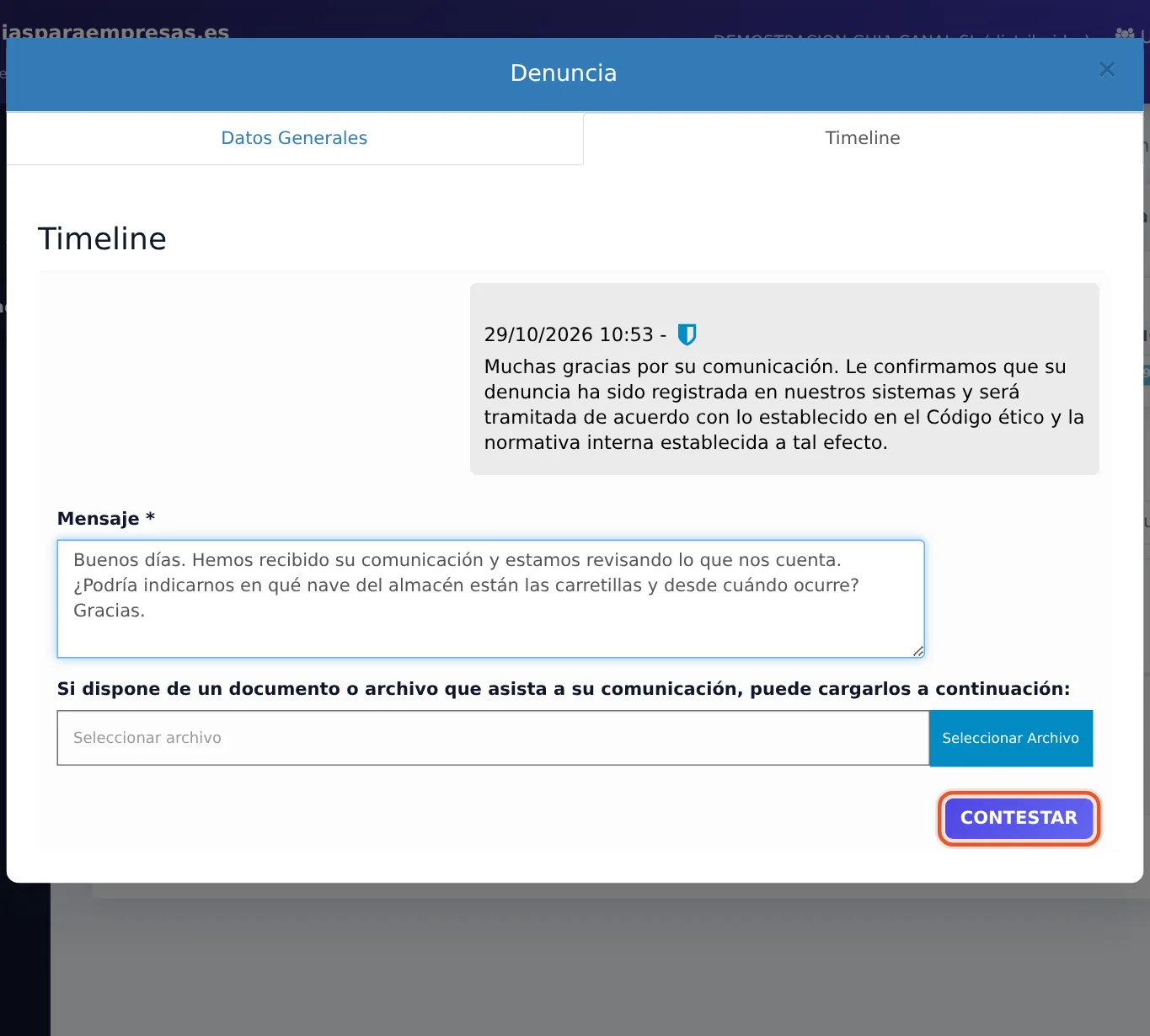The width and height of the screenshot is (1150, 1036).
Task: Click the users icon in the background header
Action: point(1125,34)
